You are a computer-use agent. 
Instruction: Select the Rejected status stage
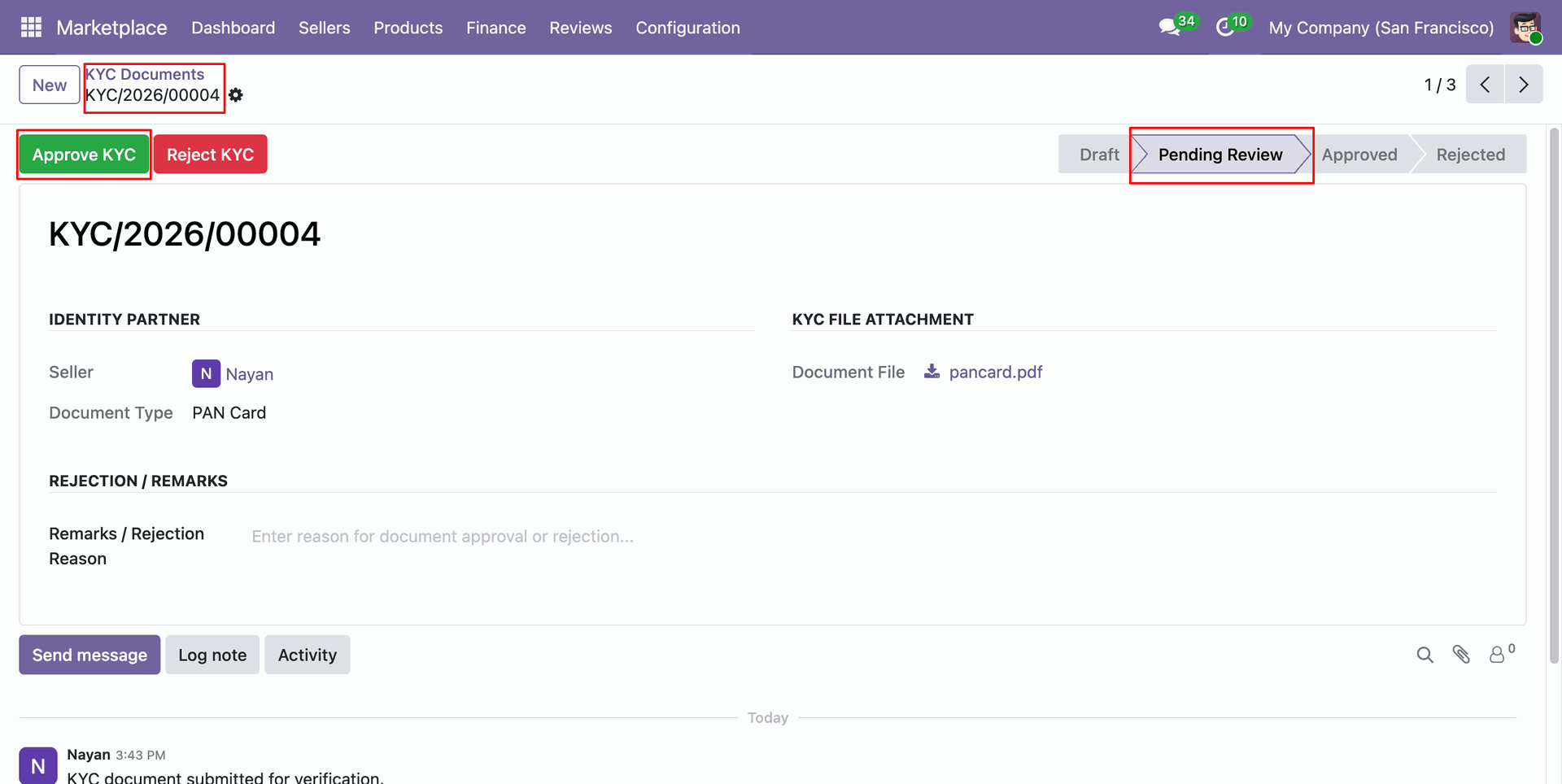[1470, 155]
